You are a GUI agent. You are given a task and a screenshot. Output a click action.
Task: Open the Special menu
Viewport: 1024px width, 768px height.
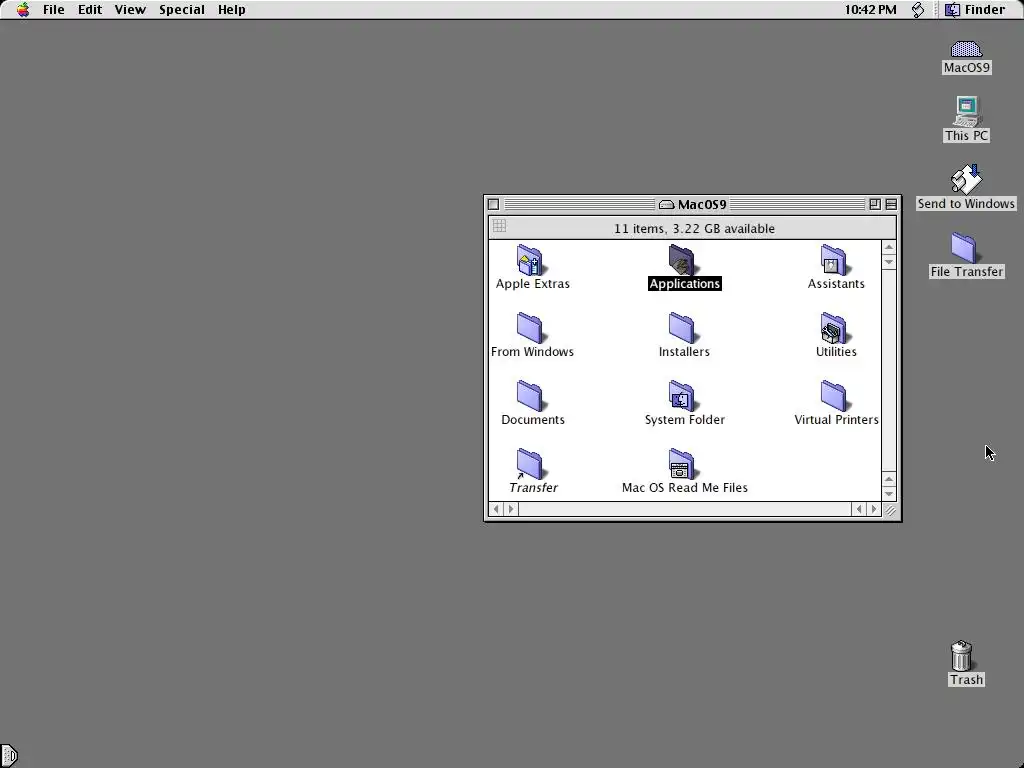tap(182, 10)
